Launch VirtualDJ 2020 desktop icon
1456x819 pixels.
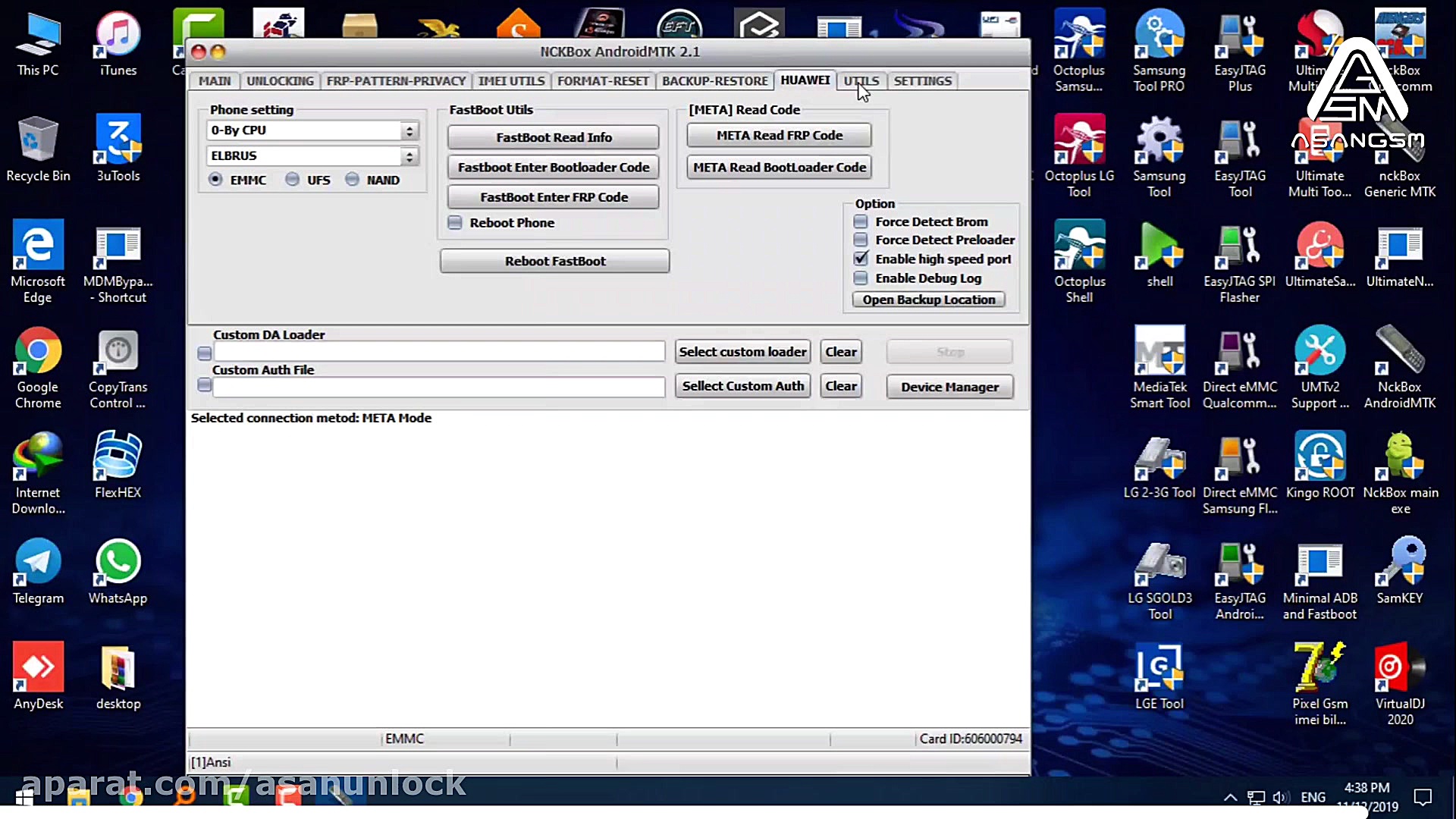(x=1400, y=685)
